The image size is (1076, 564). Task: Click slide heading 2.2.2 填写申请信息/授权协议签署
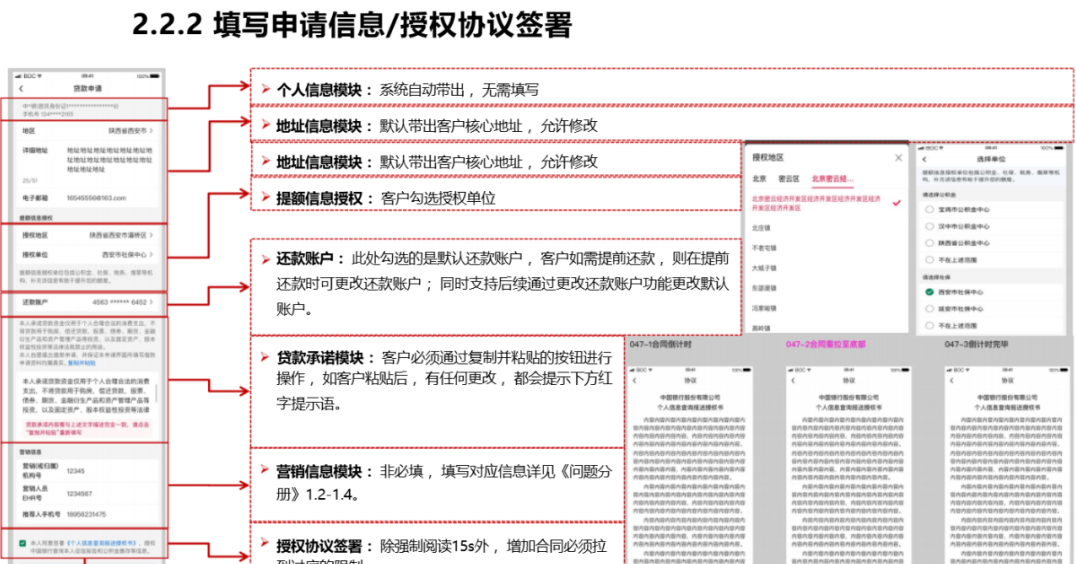[x=352, y=25]
